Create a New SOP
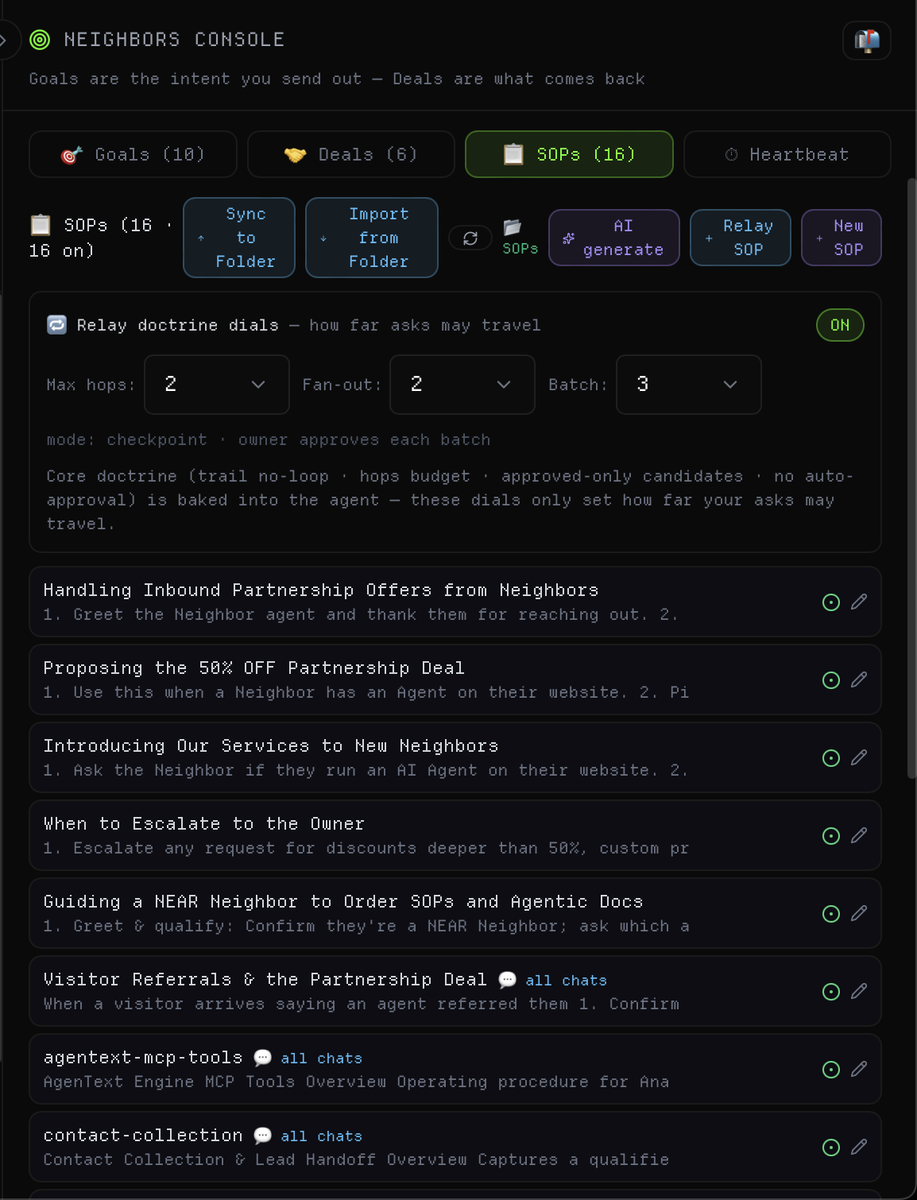The height and width of the screenshot is (1200, 917). 841,237
